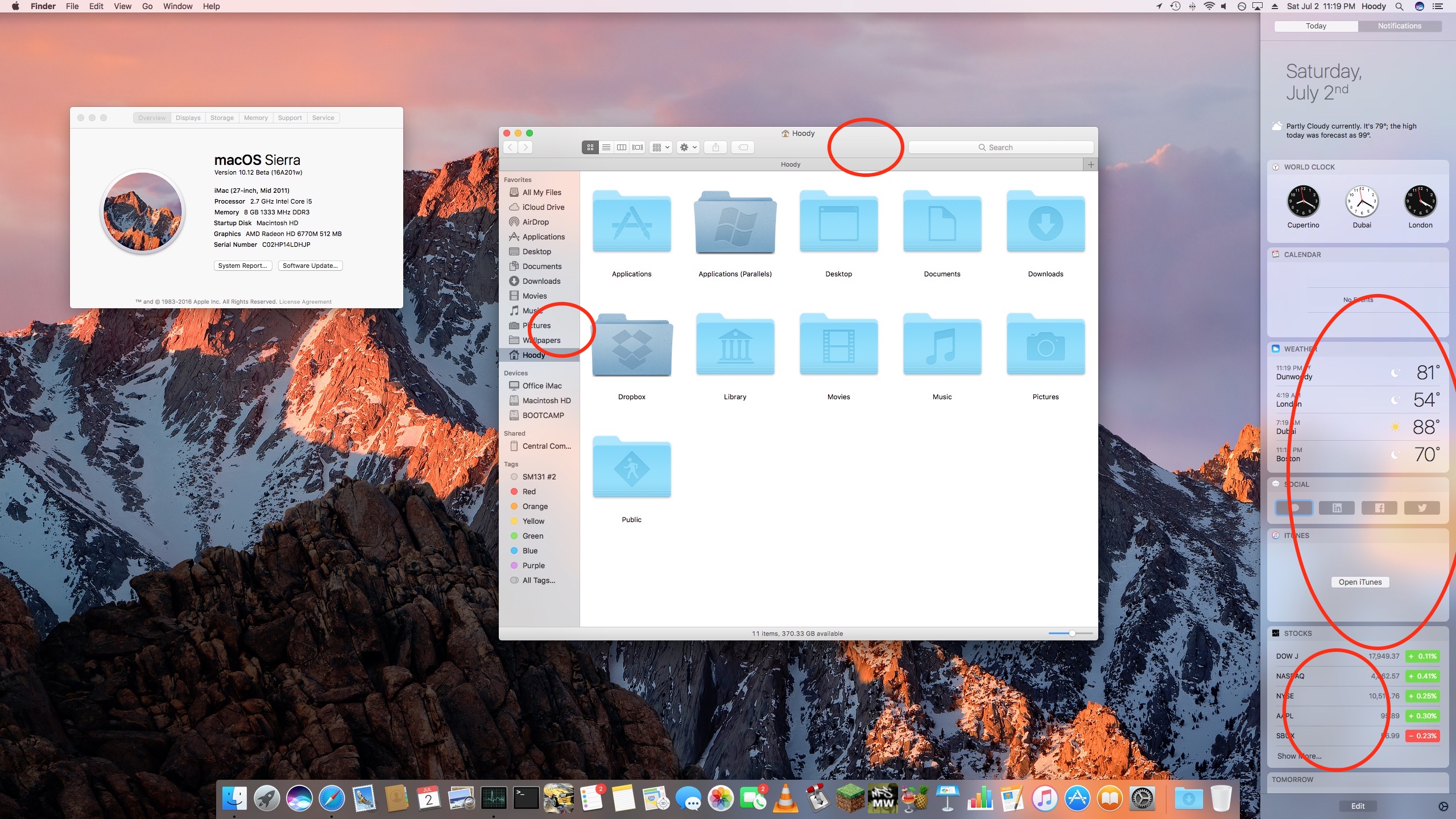Viewport: 1456px width, 819px height.
Task: Open the Apple menu
Action: click(15, 6)
